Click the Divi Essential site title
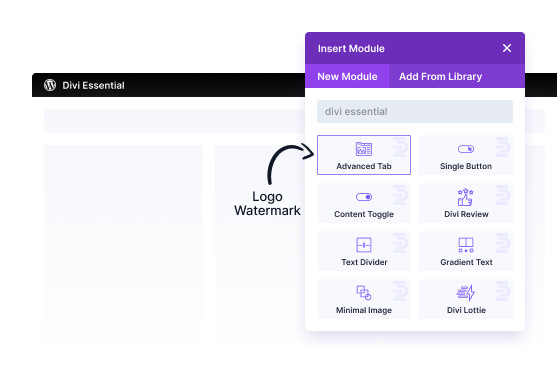The height and width of the screenshot is (371, 557). click(x=93, y=85)
